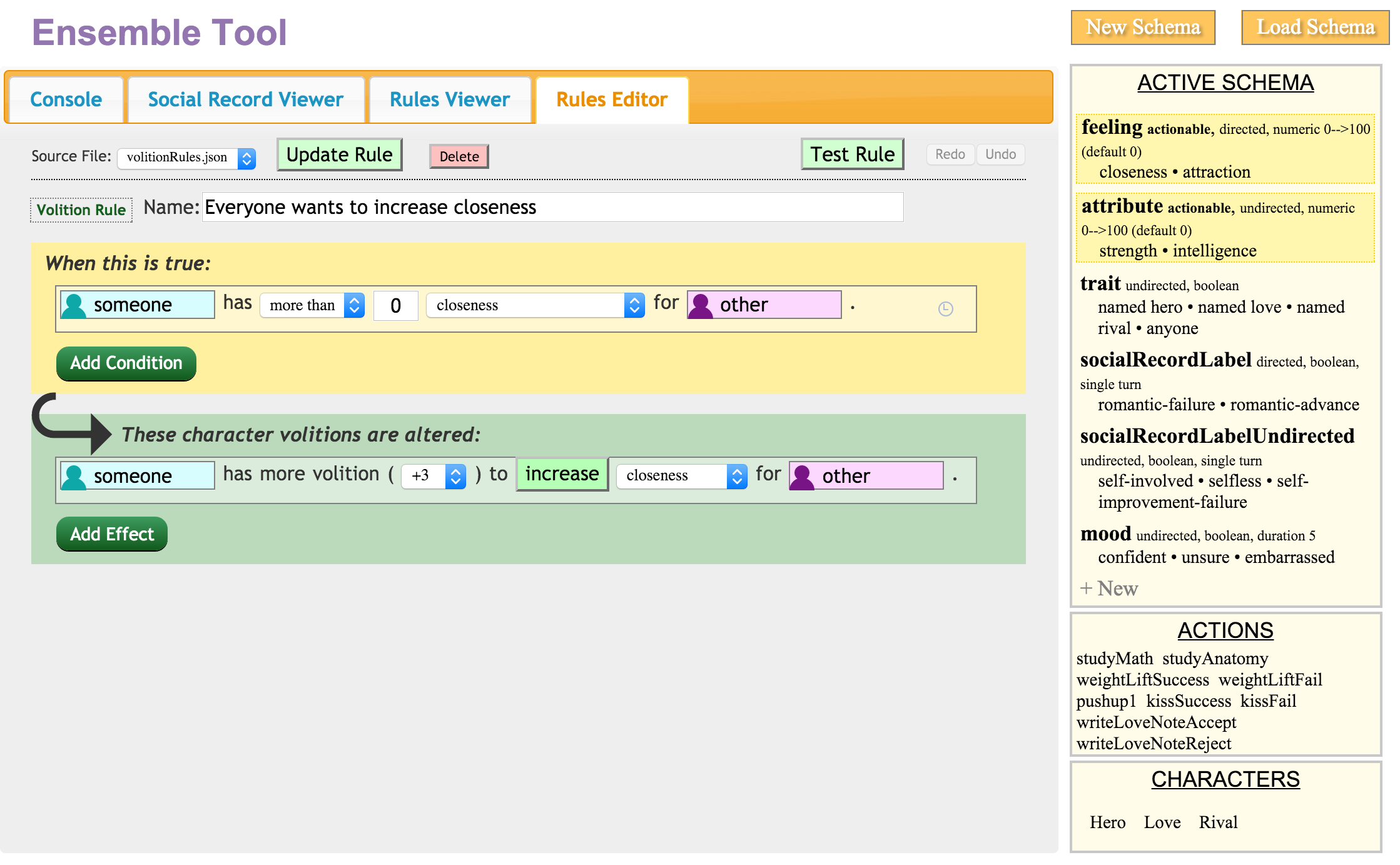Click the + New schema category link

tap(1108, 589)
